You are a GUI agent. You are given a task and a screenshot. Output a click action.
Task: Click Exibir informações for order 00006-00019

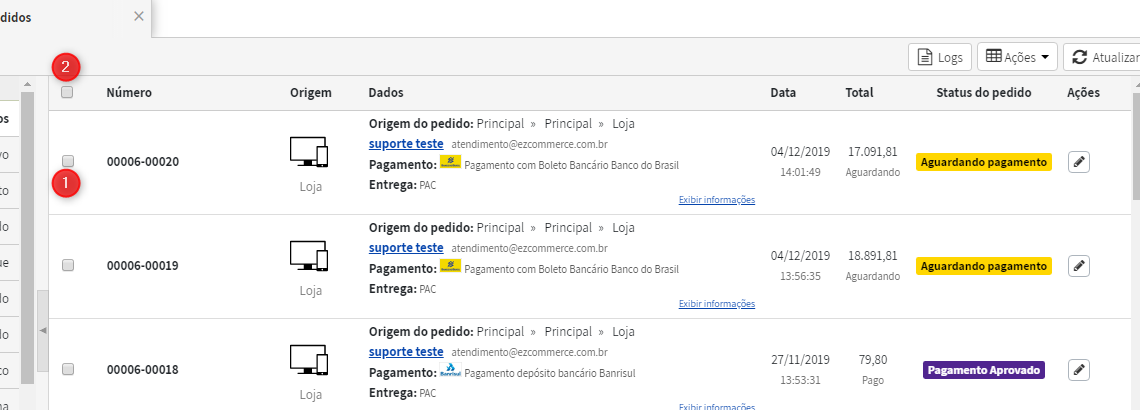click(x=717, y=303)
